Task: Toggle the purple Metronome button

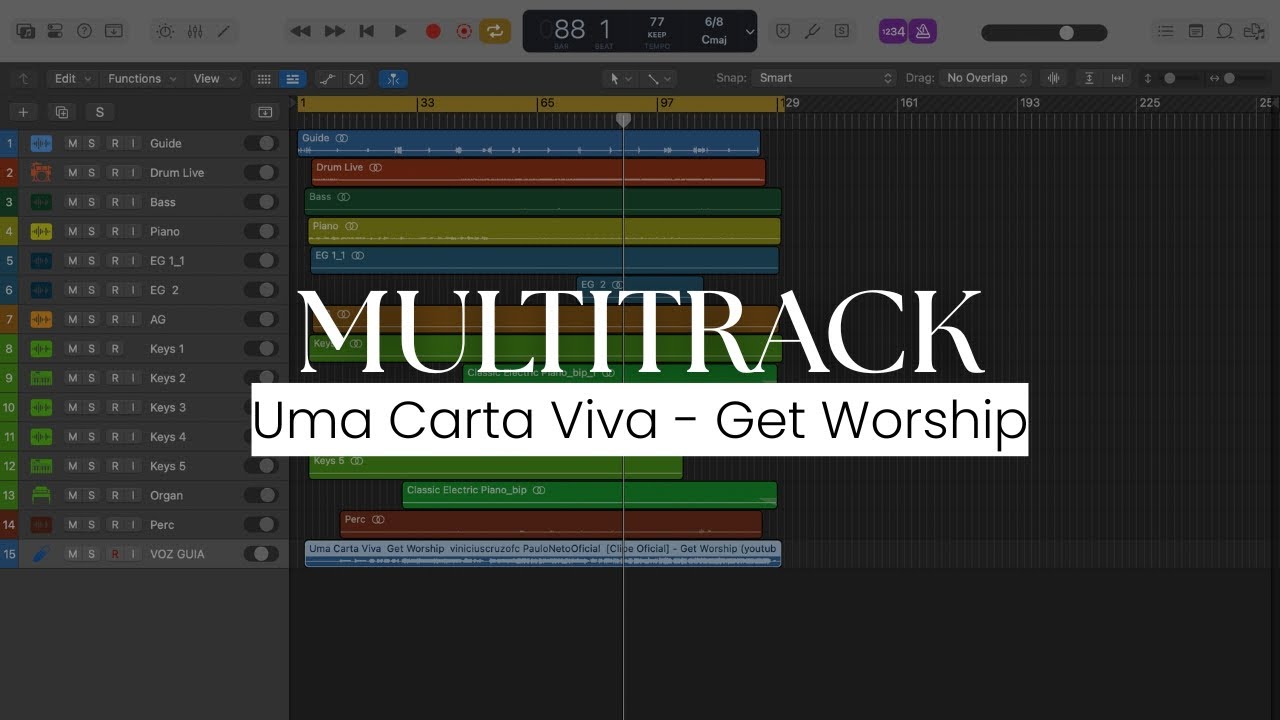Action: pos(922,31)
